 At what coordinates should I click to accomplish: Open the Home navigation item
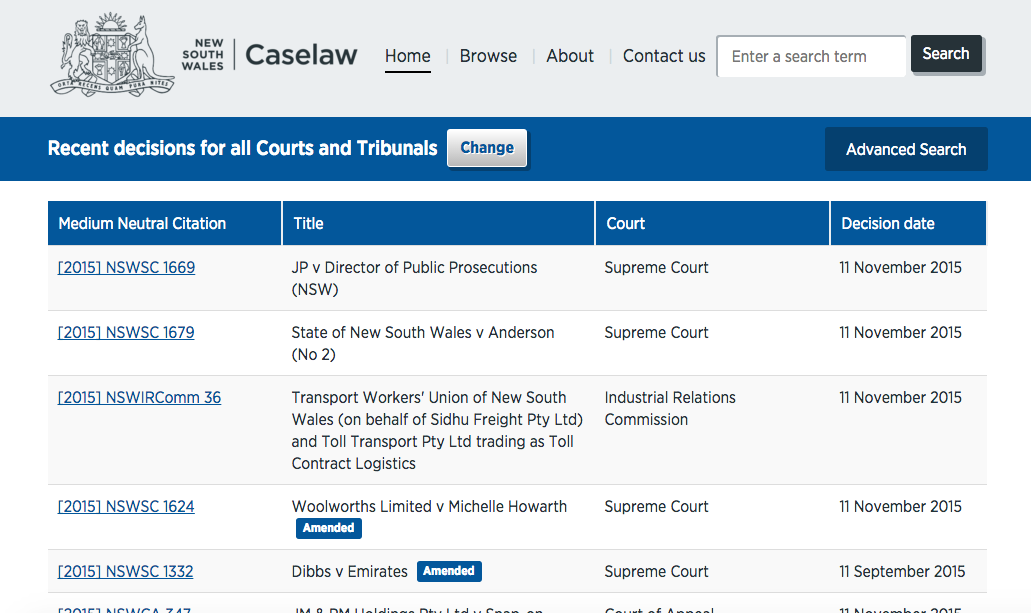click(407, 56)
